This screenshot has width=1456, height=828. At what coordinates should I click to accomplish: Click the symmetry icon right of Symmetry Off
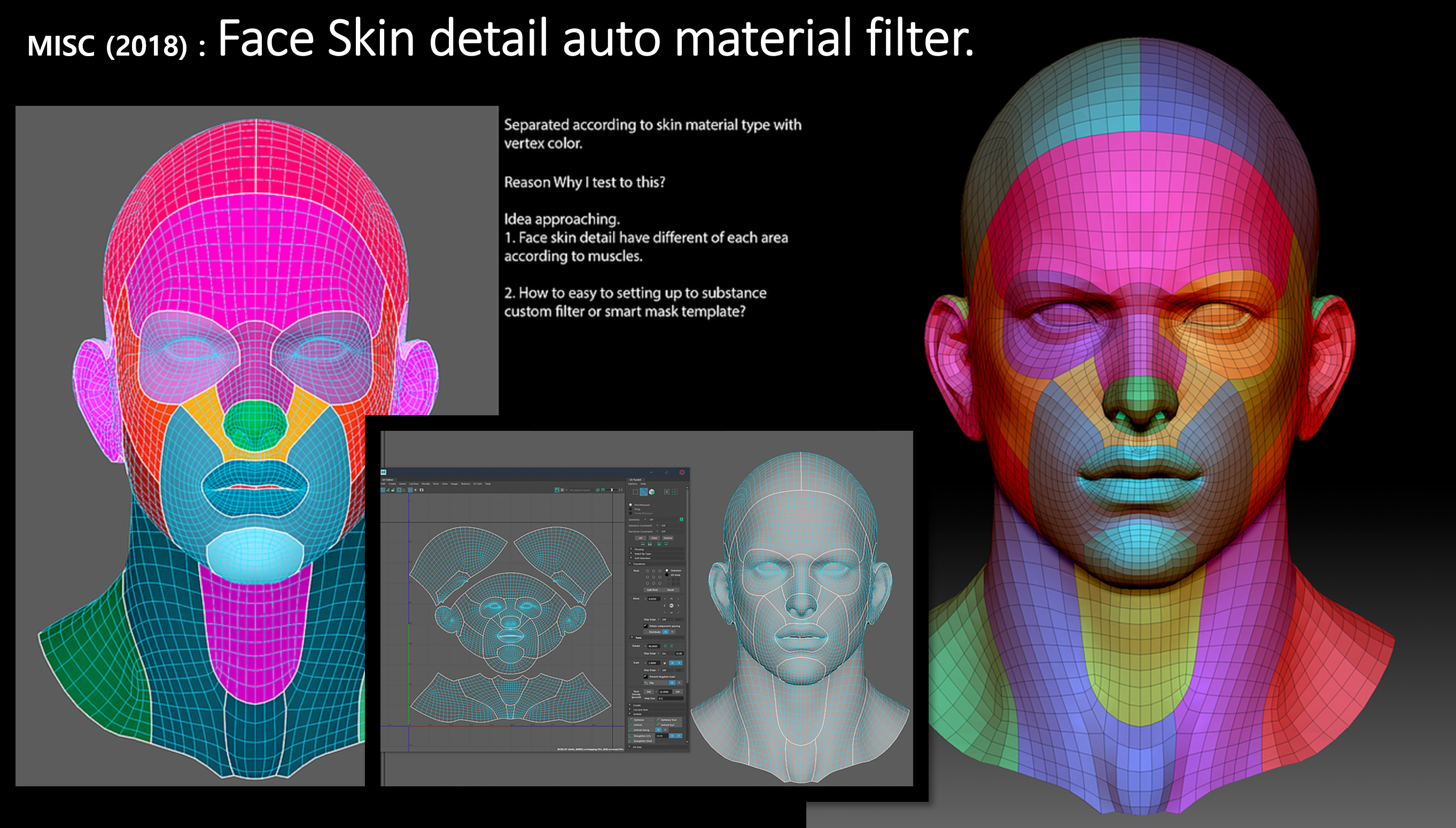[682, 520]
